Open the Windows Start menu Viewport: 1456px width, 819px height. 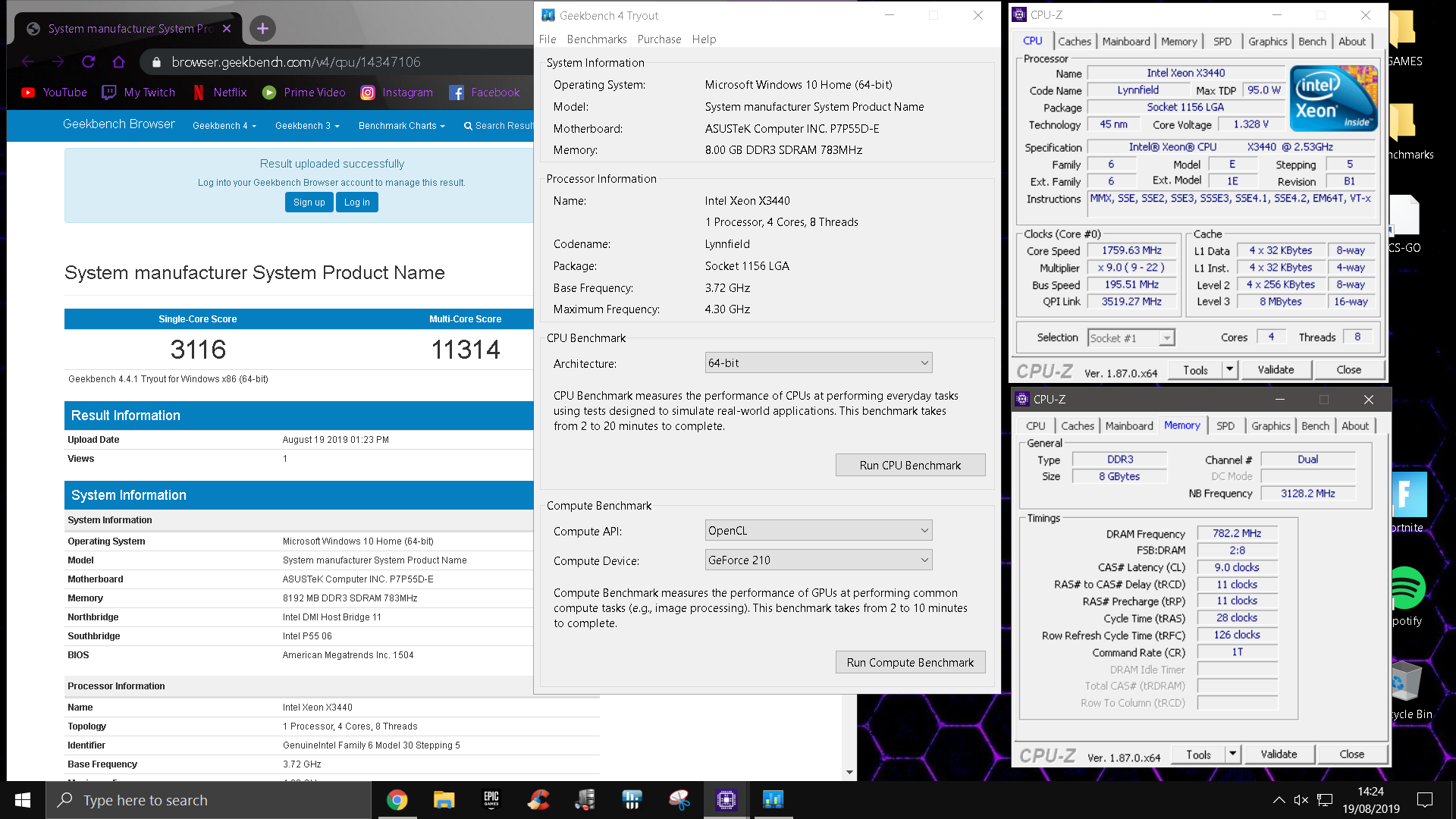(23, 800)
